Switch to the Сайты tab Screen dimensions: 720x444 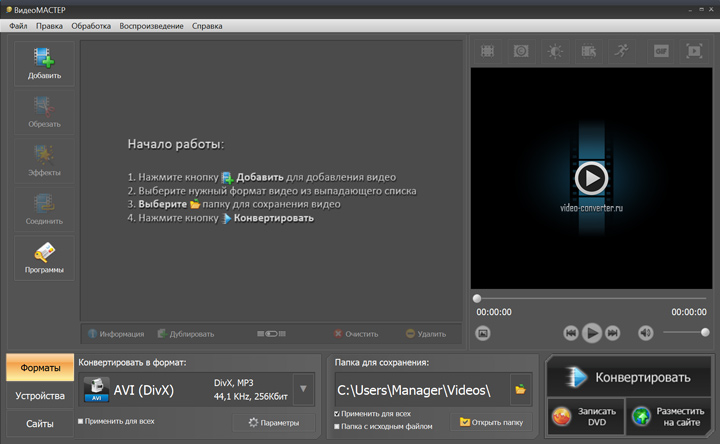coord(40,423)
